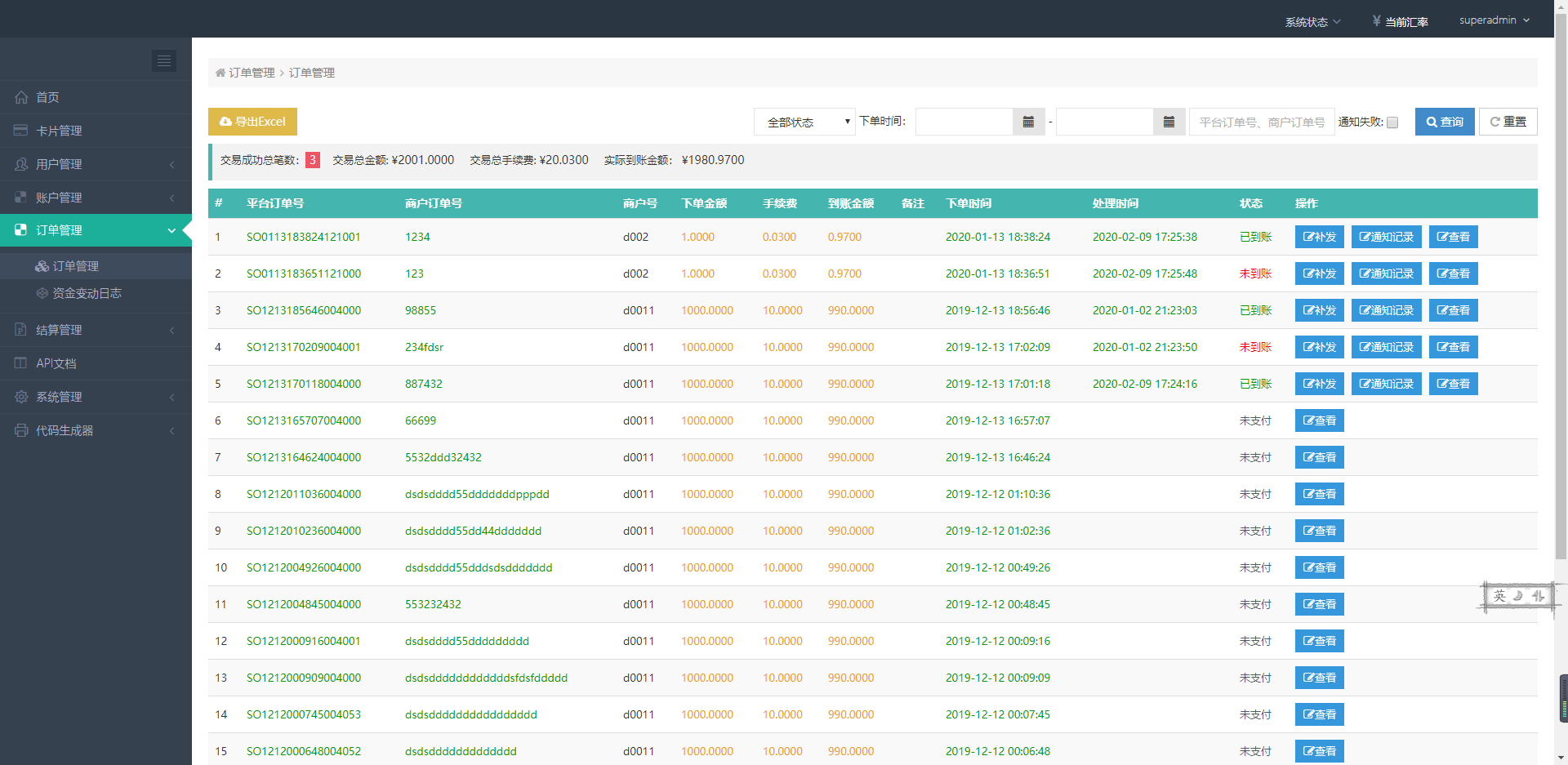Click the 导出Excel button
Screen dimensions: 1568x765
(252, 122)
